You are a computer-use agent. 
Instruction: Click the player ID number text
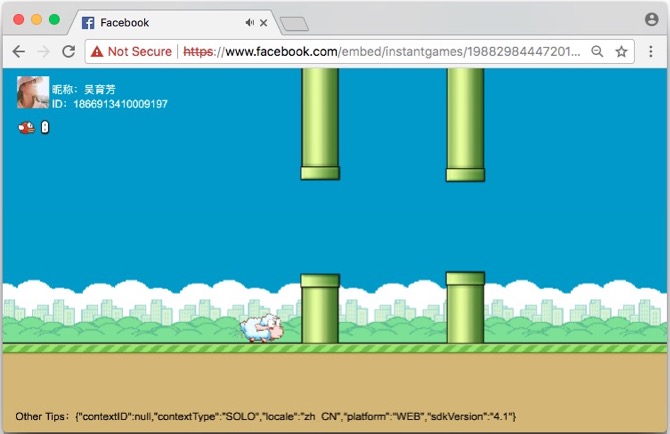click(120, 104)
